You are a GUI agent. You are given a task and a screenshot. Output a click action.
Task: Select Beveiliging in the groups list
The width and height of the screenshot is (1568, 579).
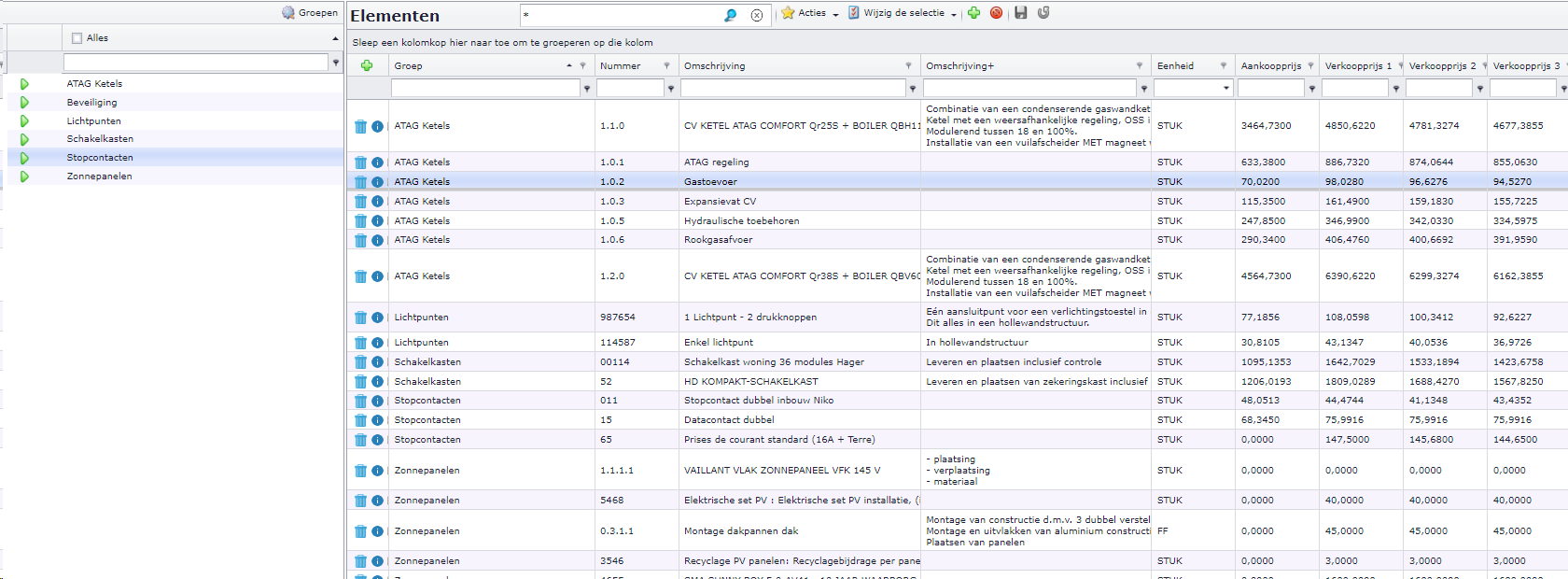pyautogui.click(x=91, y=103)
